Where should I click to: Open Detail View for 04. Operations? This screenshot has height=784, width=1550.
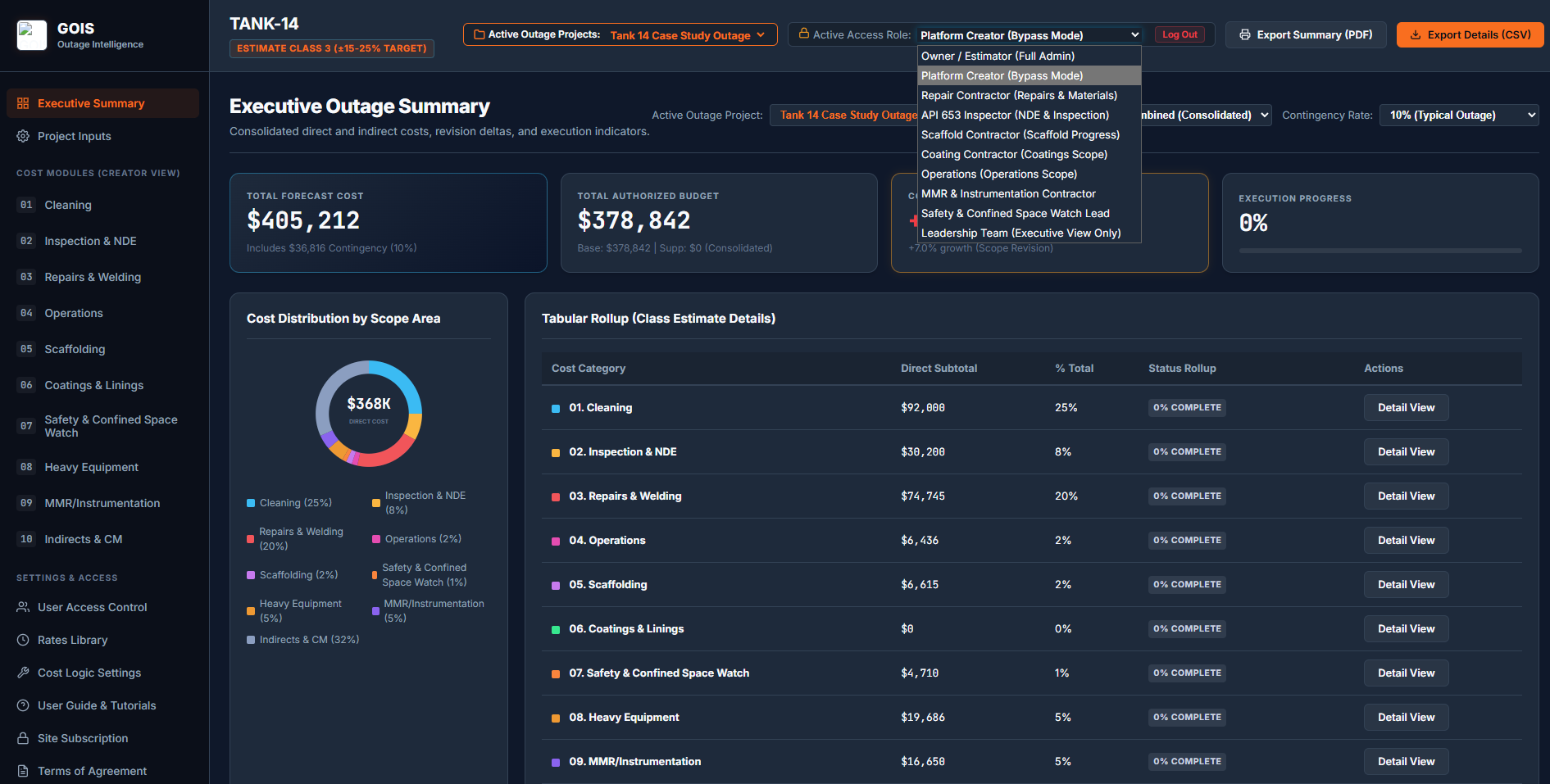(1406, 540)
